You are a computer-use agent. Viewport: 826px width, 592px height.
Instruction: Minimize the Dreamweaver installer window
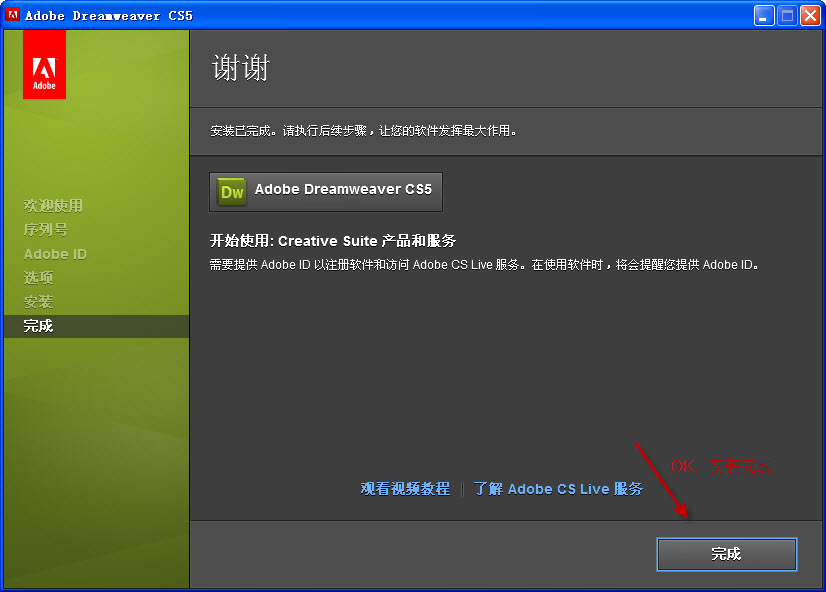764,16
